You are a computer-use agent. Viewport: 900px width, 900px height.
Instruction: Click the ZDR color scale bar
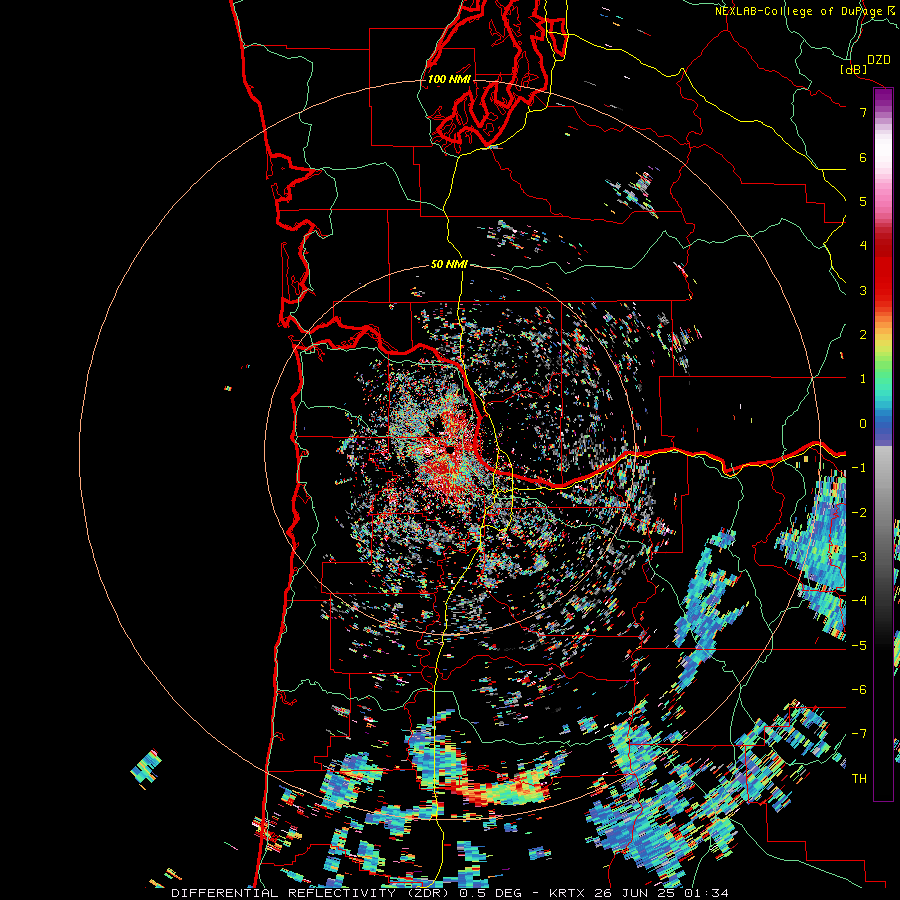[883, 444]
